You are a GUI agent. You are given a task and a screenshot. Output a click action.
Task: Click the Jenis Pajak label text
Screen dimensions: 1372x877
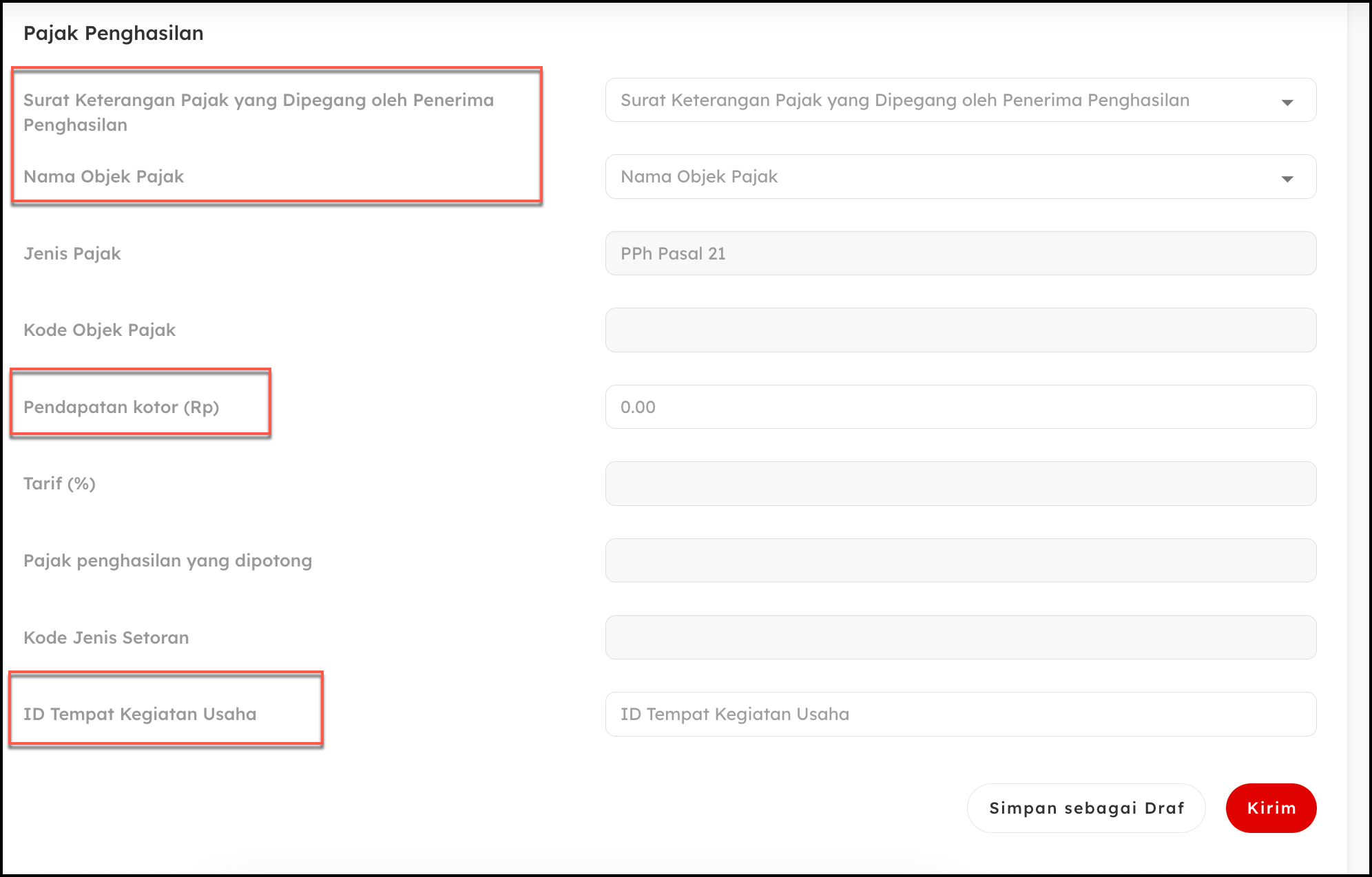point(72,253)
